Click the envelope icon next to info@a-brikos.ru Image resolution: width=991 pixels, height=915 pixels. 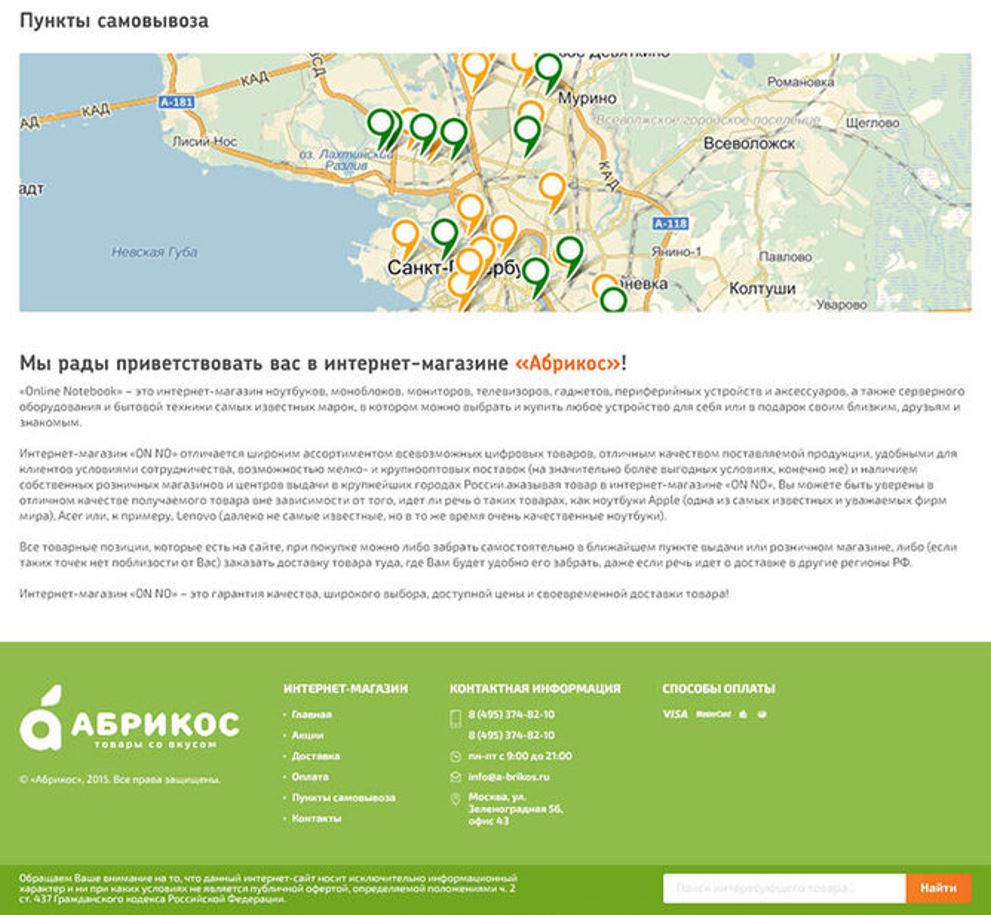coord(455,777)
